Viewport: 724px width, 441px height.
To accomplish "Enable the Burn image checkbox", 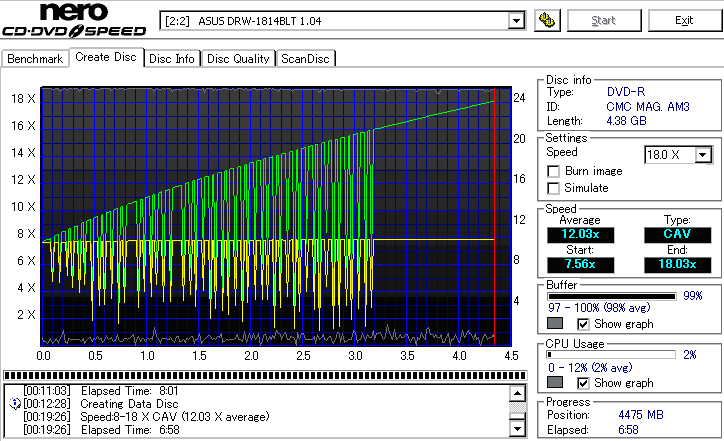I will click(554, 171).
